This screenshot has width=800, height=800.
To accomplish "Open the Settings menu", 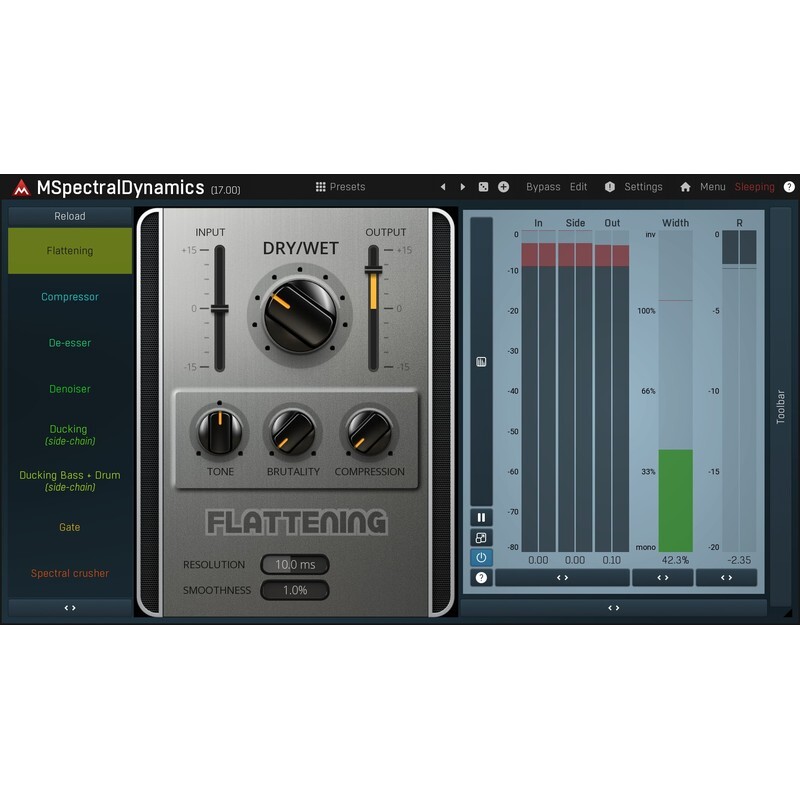I will point(634,187).
